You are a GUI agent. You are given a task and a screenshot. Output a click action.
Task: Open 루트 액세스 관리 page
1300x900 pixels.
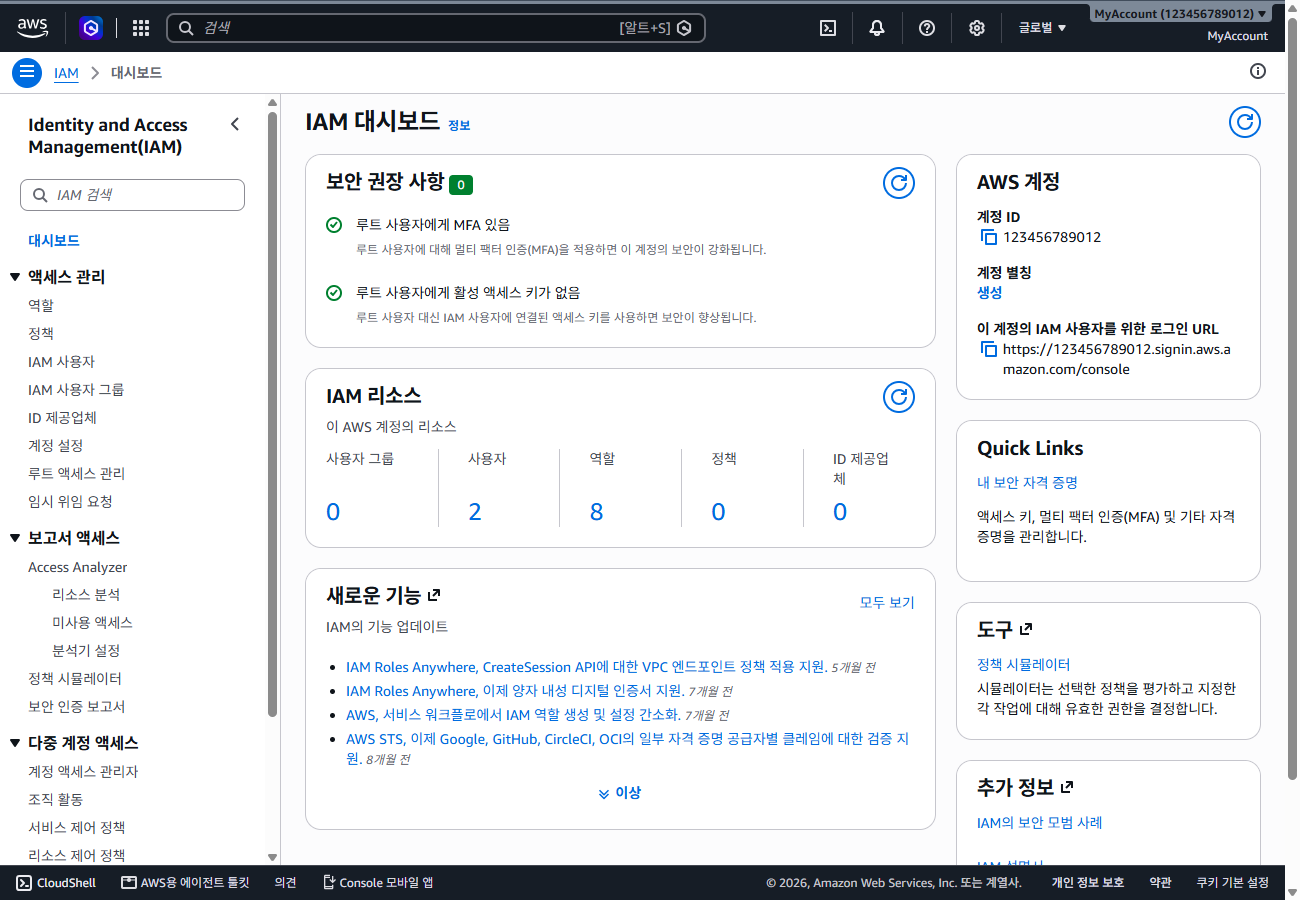pyautogui.click(x=77, y=473)
